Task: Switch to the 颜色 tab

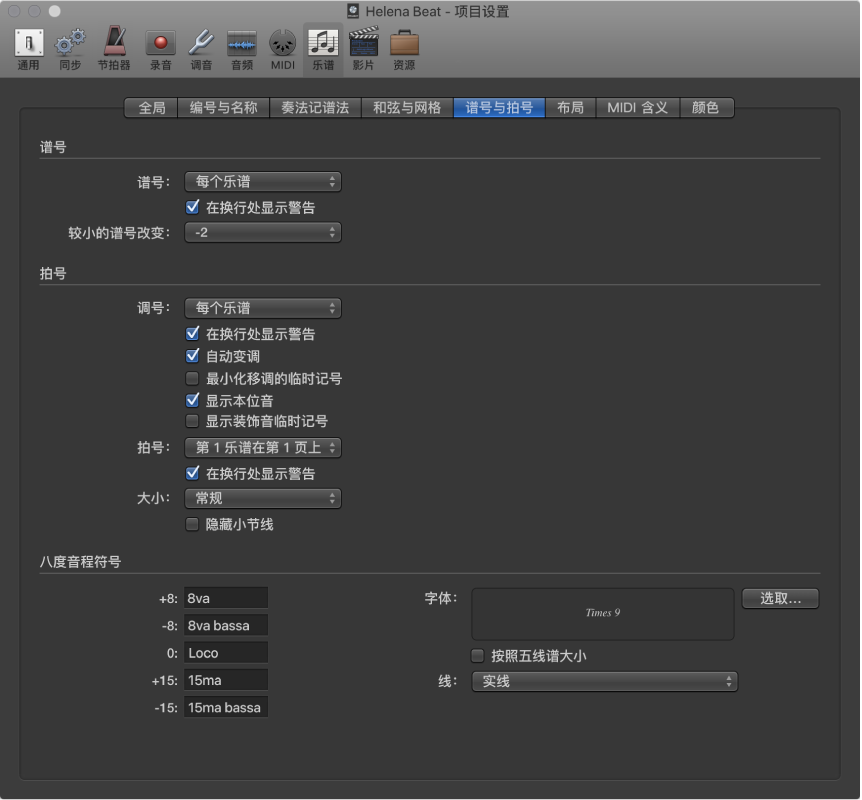Action: 706,108
